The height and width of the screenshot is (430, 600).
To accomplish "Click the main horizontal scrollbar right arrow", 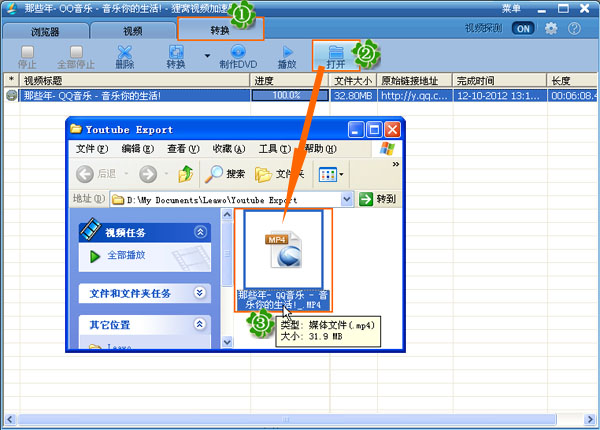I will [590, 419].
